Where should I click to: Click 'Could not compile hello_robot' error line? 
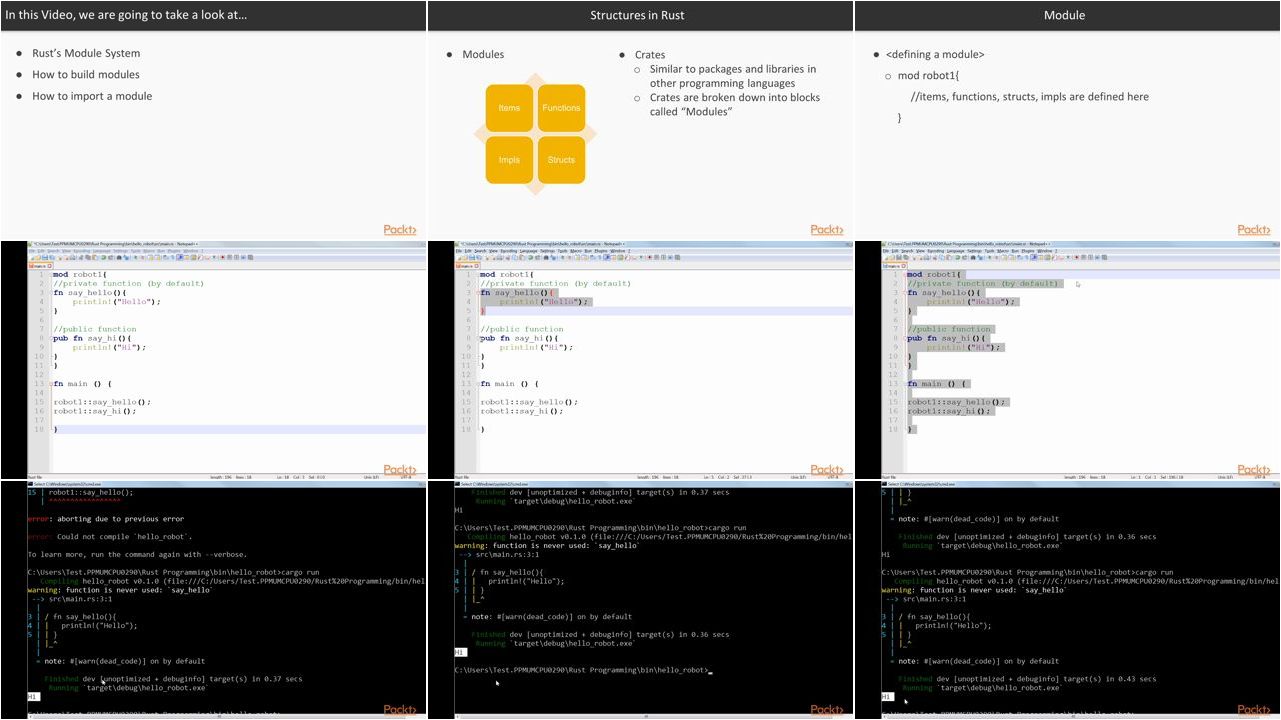[109, 537]
